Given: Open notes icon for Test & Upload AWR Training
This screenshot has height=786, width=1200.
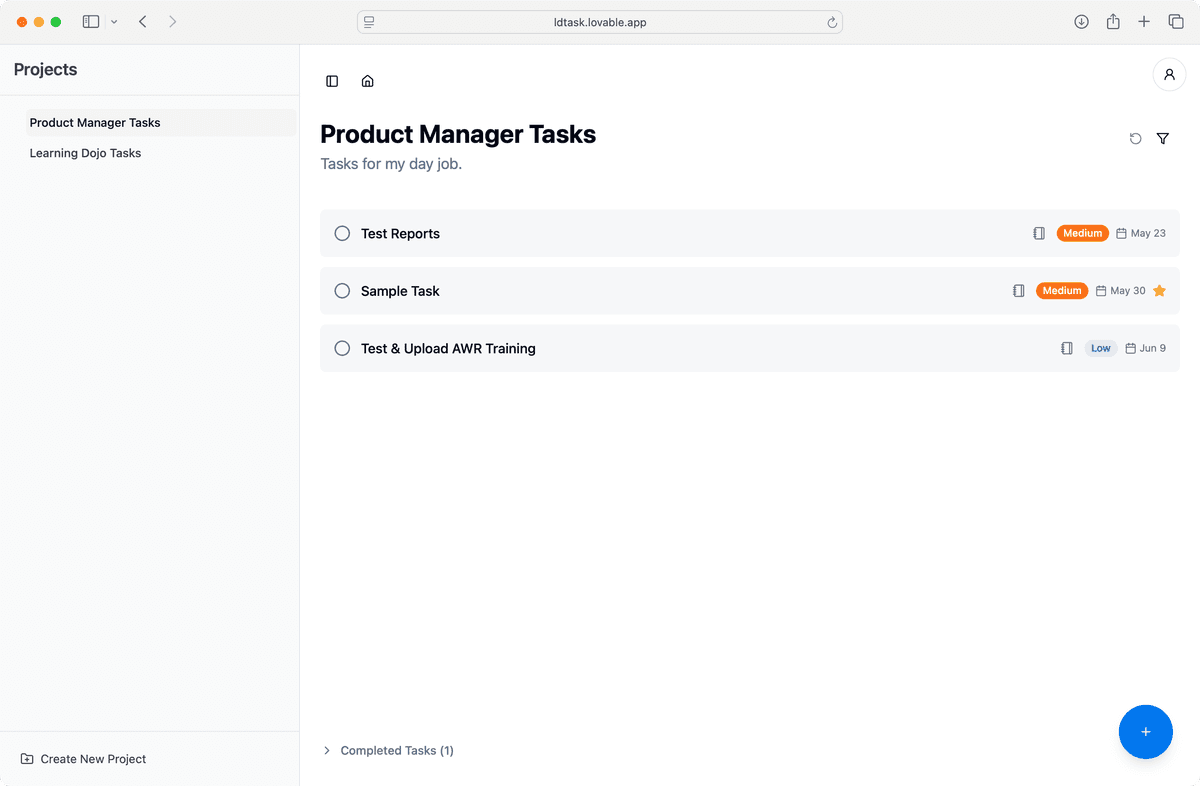Looking at the screenshot, I should tap(1067, 348).
